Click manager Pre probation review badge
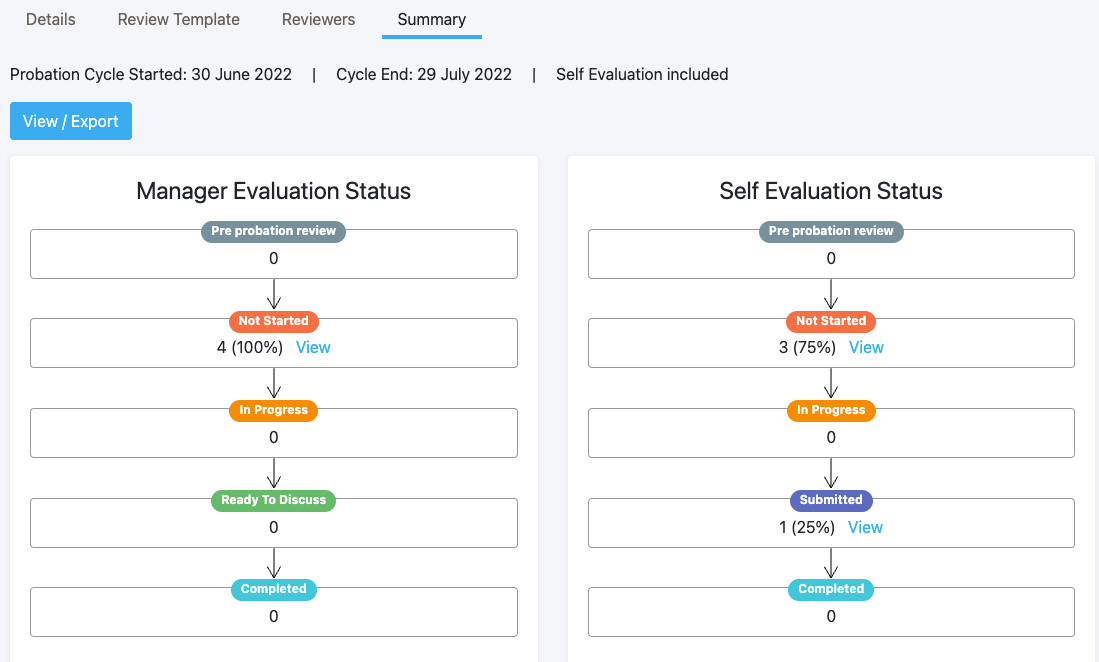Screen dimensions: 1099x662 (x=273, y=231)
